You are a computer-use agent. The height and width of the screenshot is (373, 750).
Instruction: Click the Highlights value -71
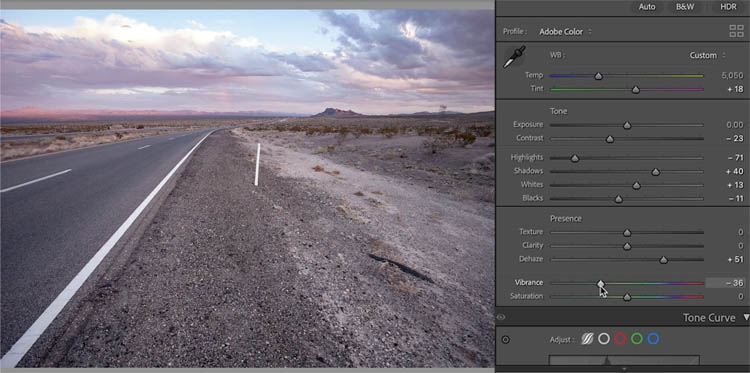coord(736,157)
